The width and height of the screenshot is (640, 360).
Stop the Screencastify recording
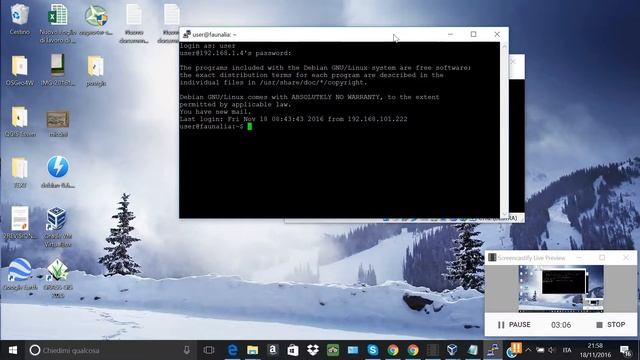point(611,325)
